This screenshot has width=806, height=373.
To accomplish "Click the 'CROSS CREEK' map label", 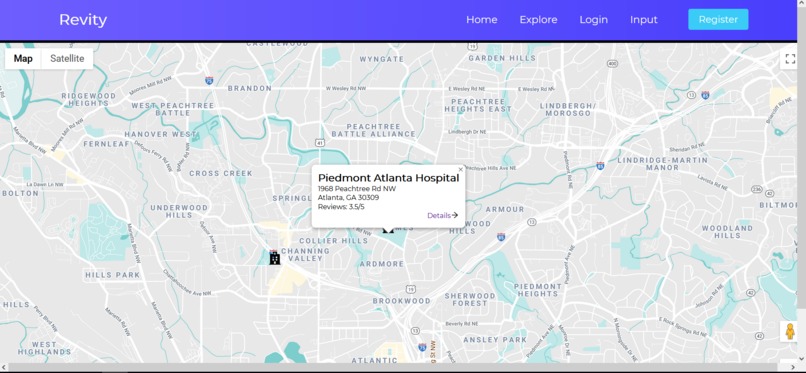I will pos(221,174).
